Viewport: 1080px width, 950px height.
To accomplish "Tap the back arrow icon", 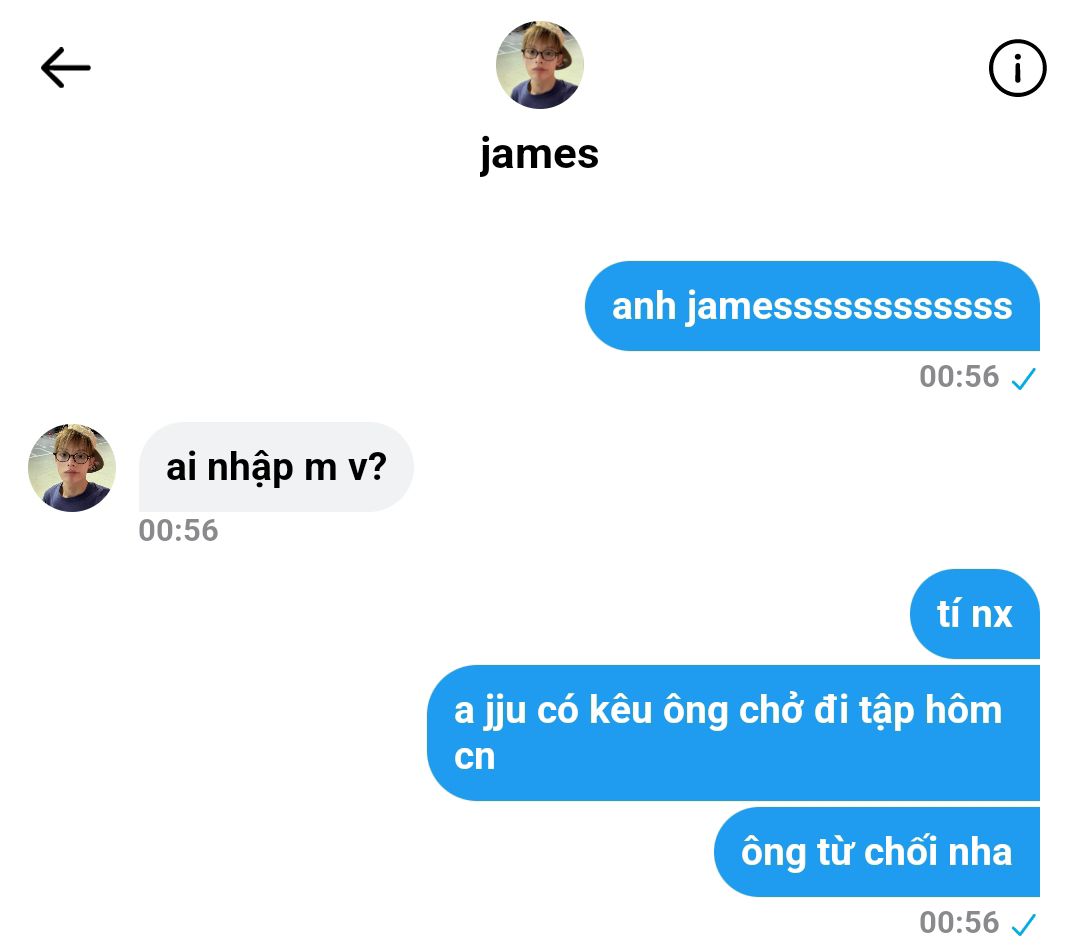I will point(65,68).
